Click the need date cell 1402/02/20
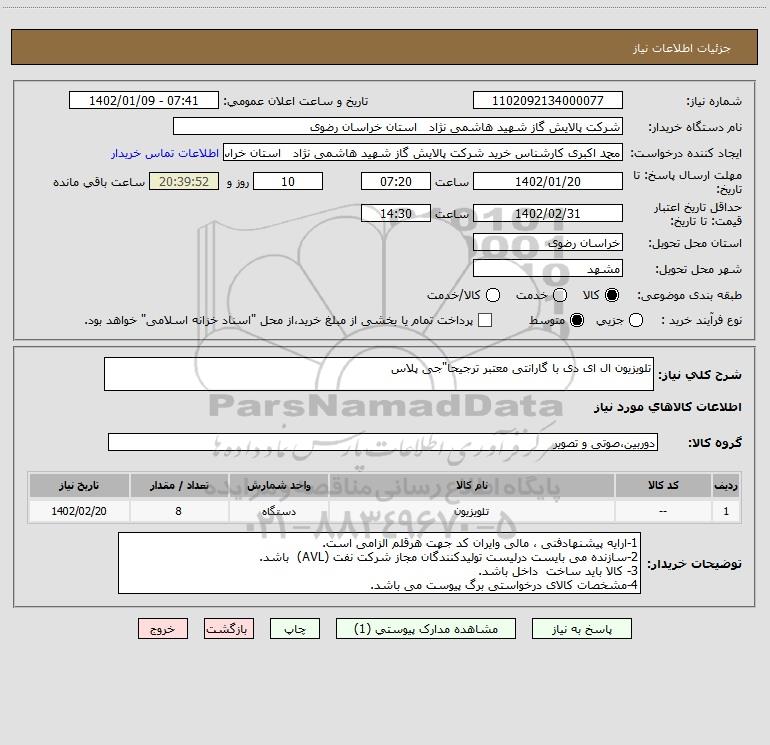This screenshot has height=745, width=770. tap(79, 511)
